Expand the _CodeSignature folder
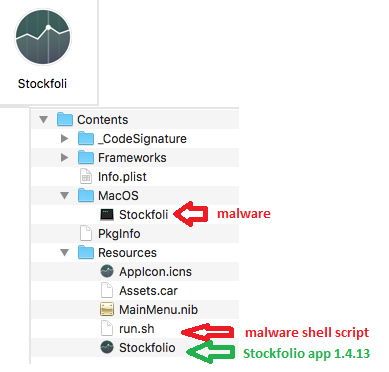The height and width of the screenshot is (372, 389). [64, 138]
